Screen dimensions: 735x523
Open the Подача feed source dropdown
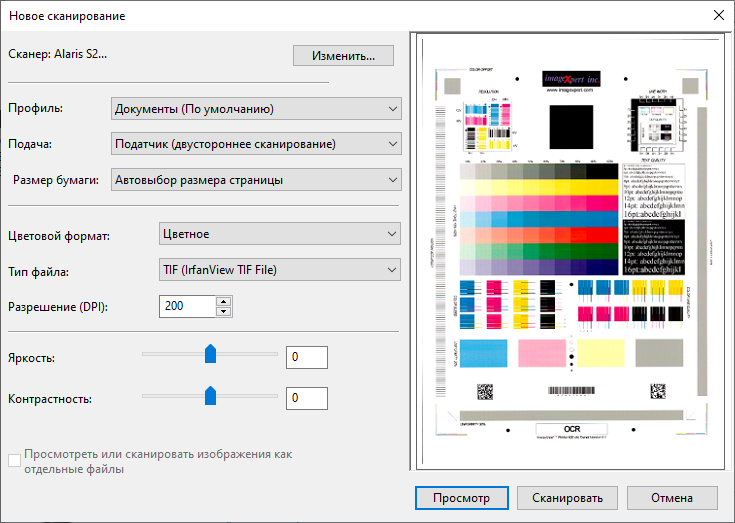[256, 144]
